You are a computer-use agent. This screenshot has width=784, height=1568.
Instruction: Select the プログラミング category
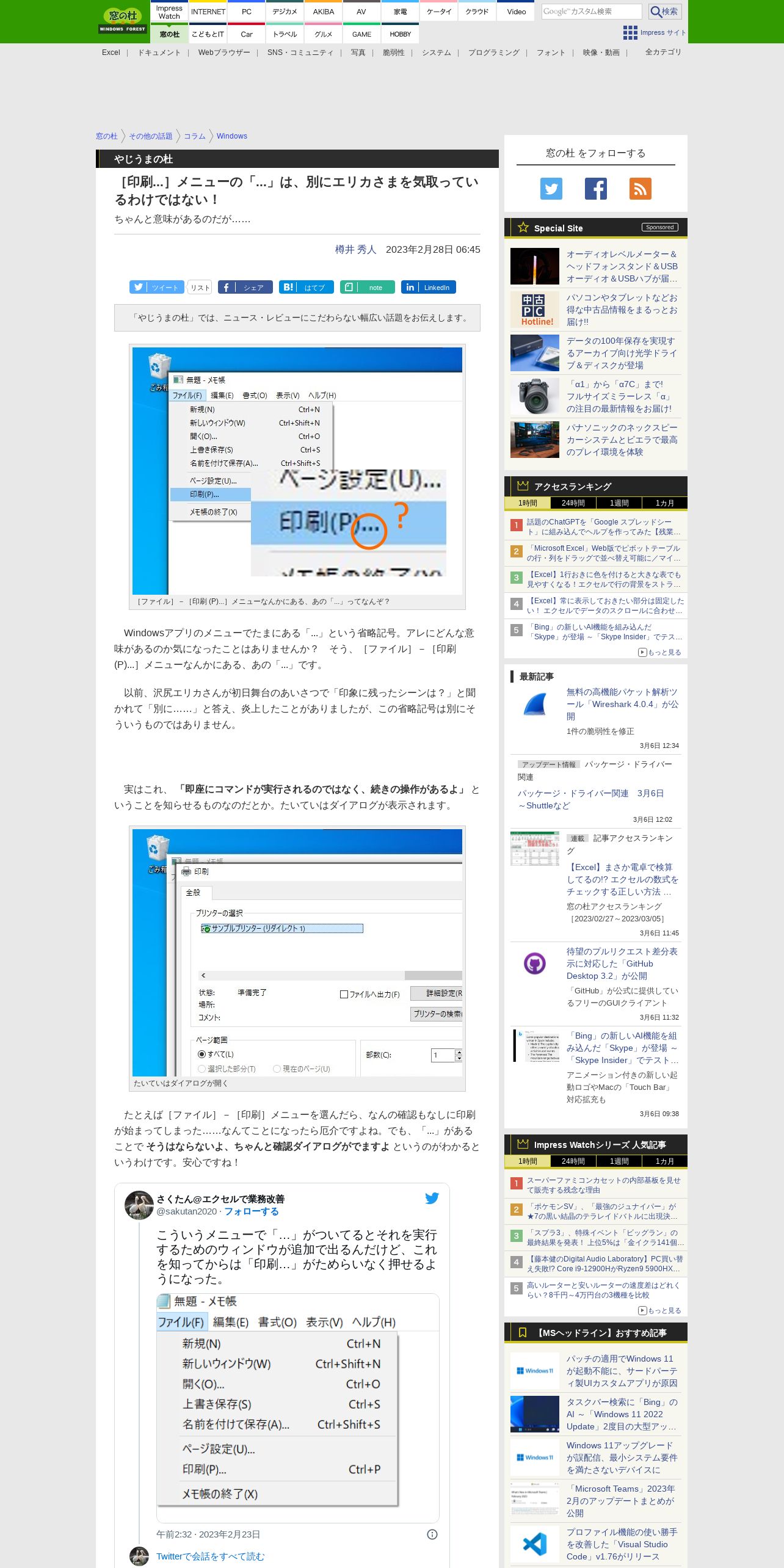(494, 53)
